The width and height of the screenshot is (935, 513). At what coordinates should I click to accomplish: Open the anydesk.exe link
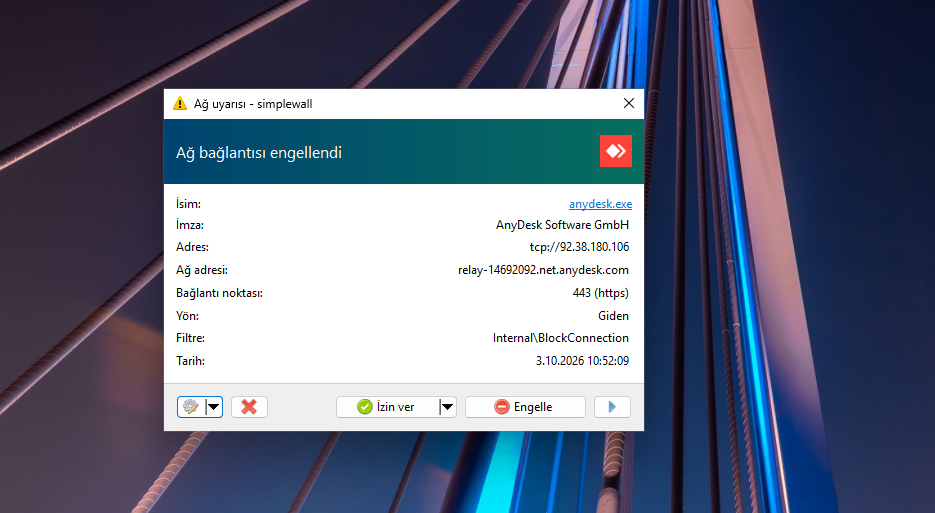pos(600,204)
